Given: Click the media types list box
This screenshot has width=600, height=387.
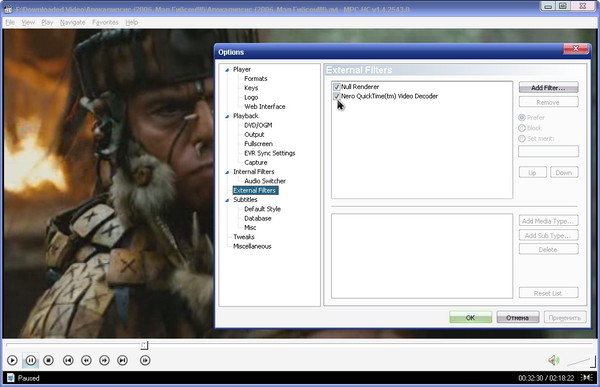Looking at the screenshot, I should pyautogui.click(x=422, y=256).
